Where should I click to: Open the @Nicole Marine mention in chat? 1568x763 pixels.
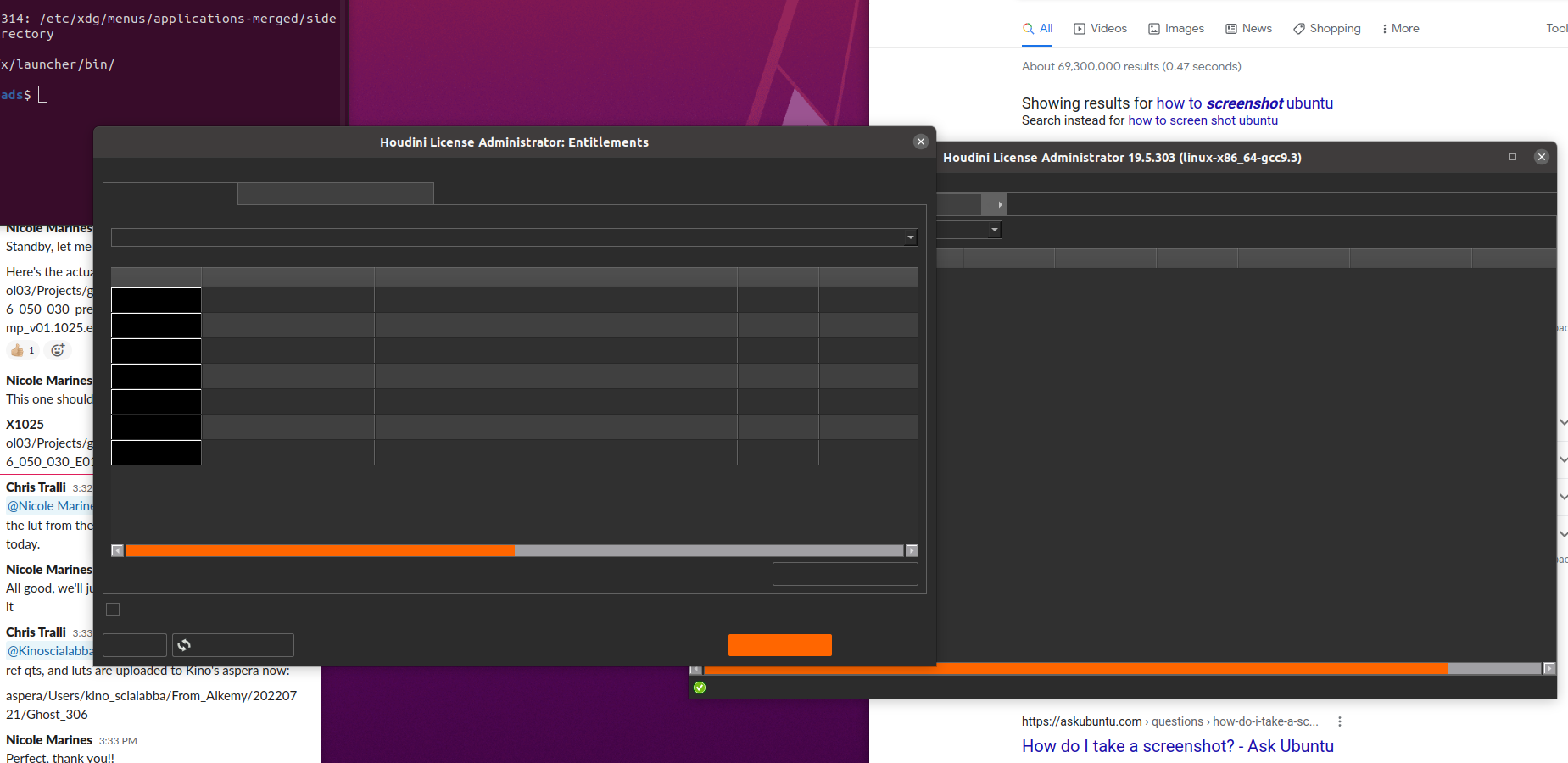tap(51, 506)
